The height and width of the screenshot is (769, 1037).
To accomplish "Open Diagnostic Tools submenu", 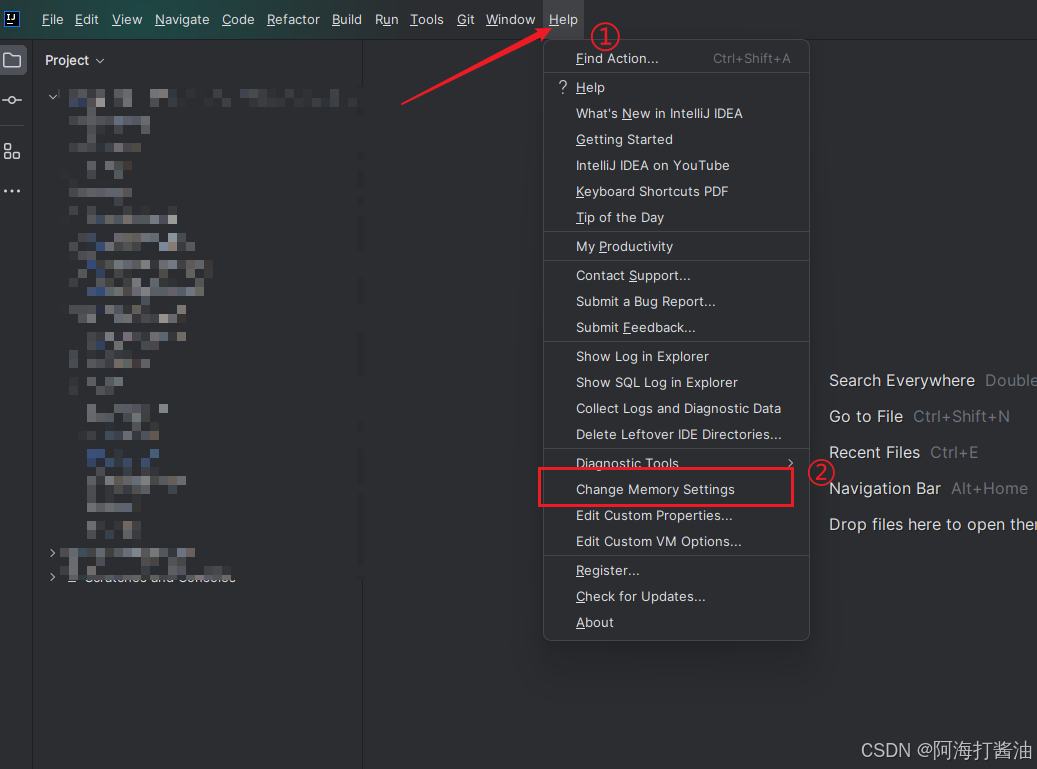I will [676, 463].
